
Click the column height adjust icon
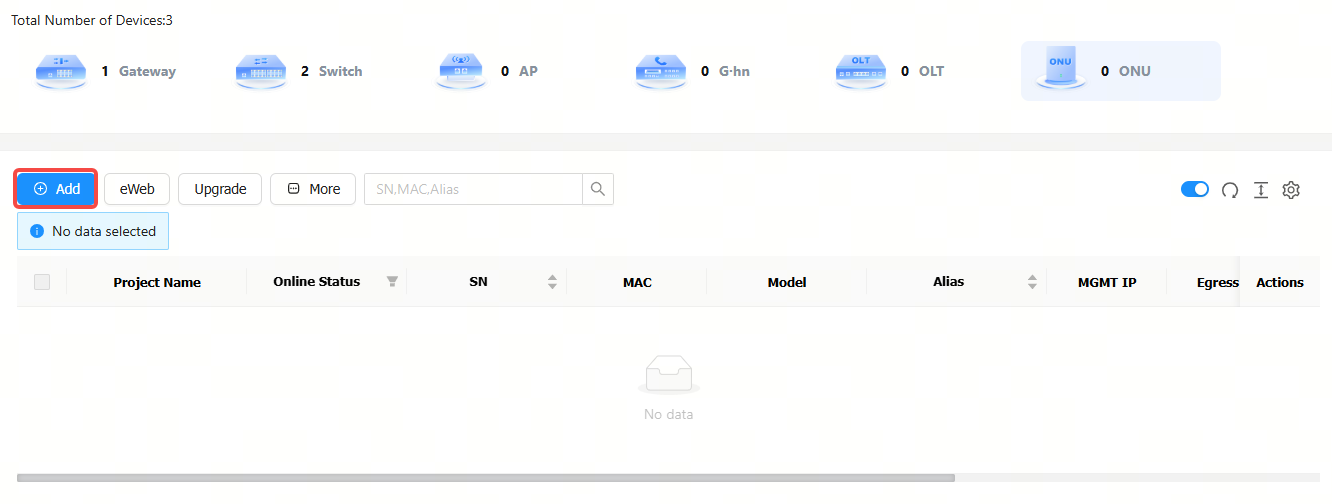click(1261, 190)
